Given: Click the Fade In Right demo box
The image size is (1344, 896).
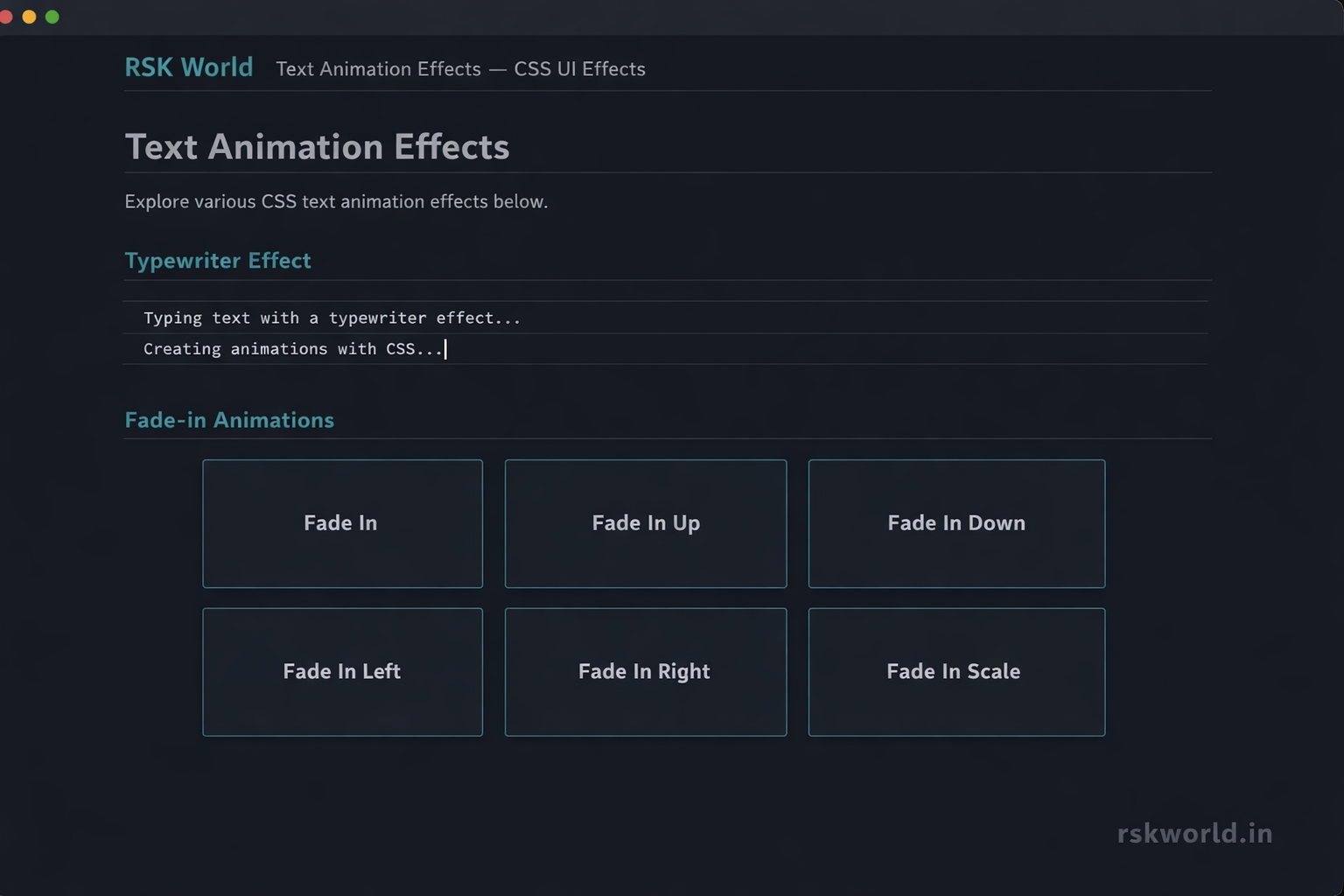Looking at the screenshot, I should coord(645,672).
